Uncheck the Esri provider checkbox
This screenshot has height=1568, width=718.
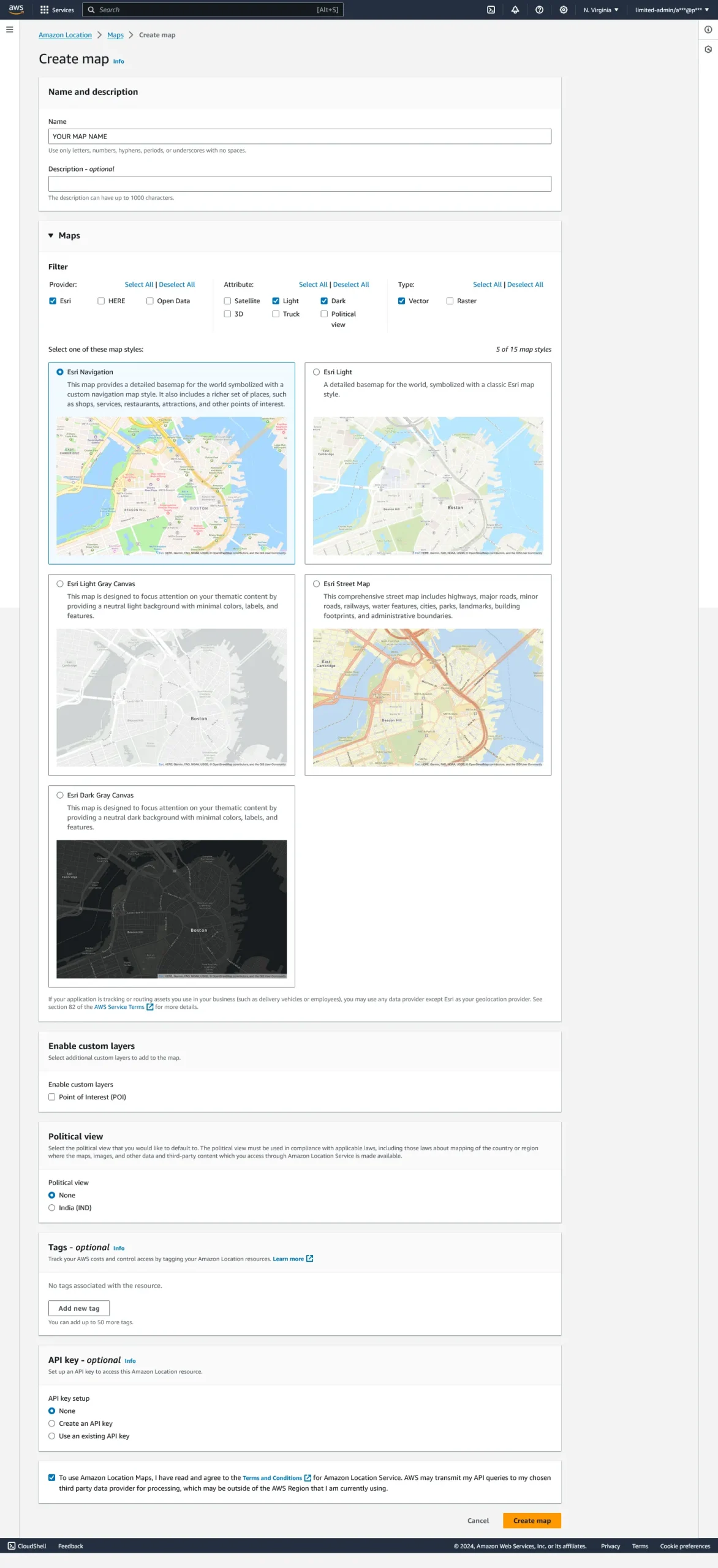pos(53,301)
